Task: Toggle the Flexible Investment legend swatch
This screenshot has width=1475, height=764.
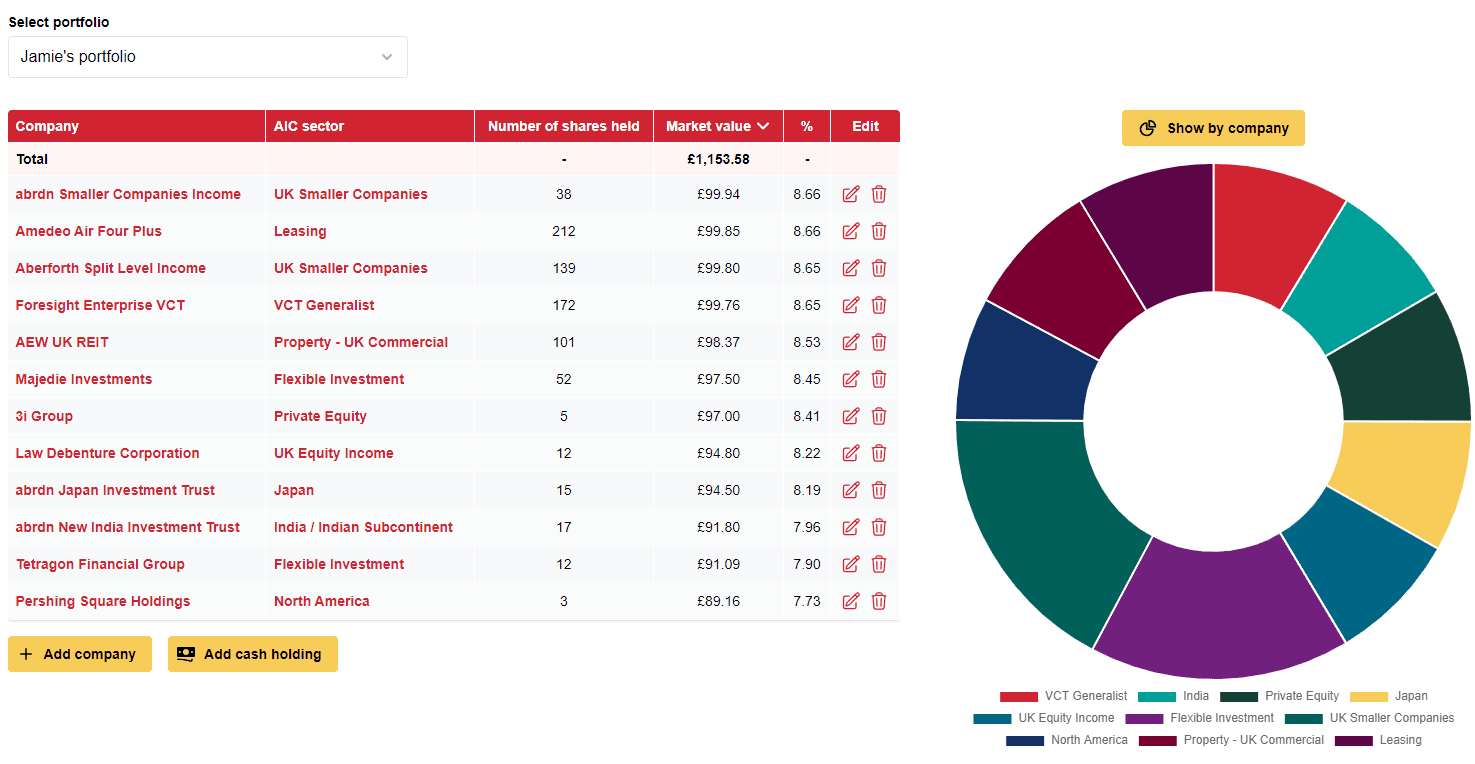Action: [1144, 718]
